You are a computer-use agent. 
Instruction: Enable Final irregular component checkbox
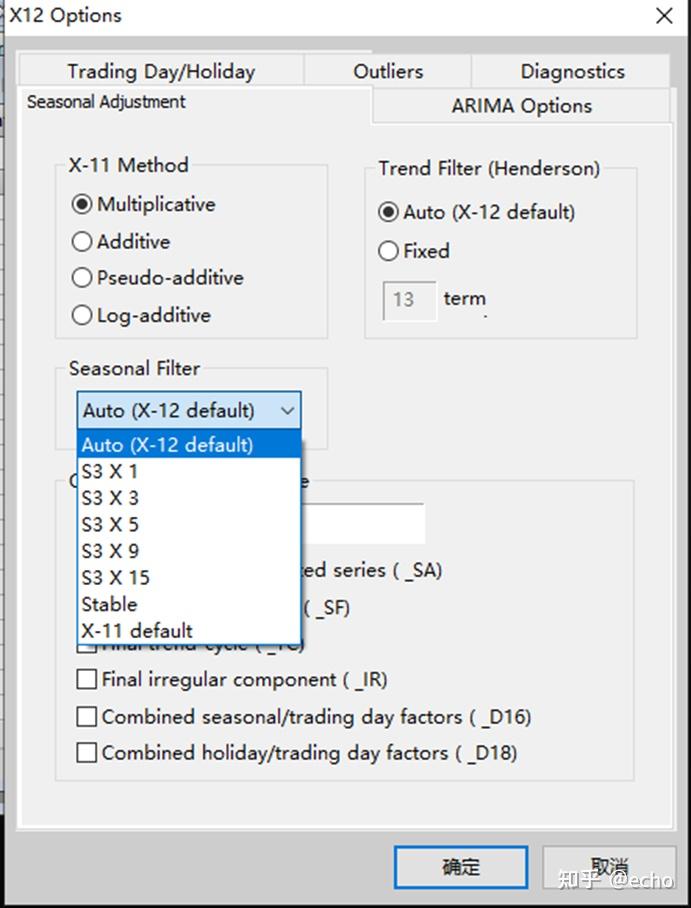87,680
